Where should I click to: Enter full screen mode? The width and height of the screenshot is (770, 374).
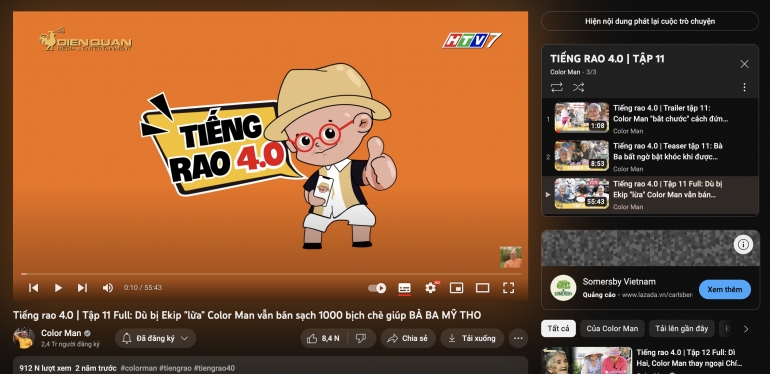click(508, 288)
